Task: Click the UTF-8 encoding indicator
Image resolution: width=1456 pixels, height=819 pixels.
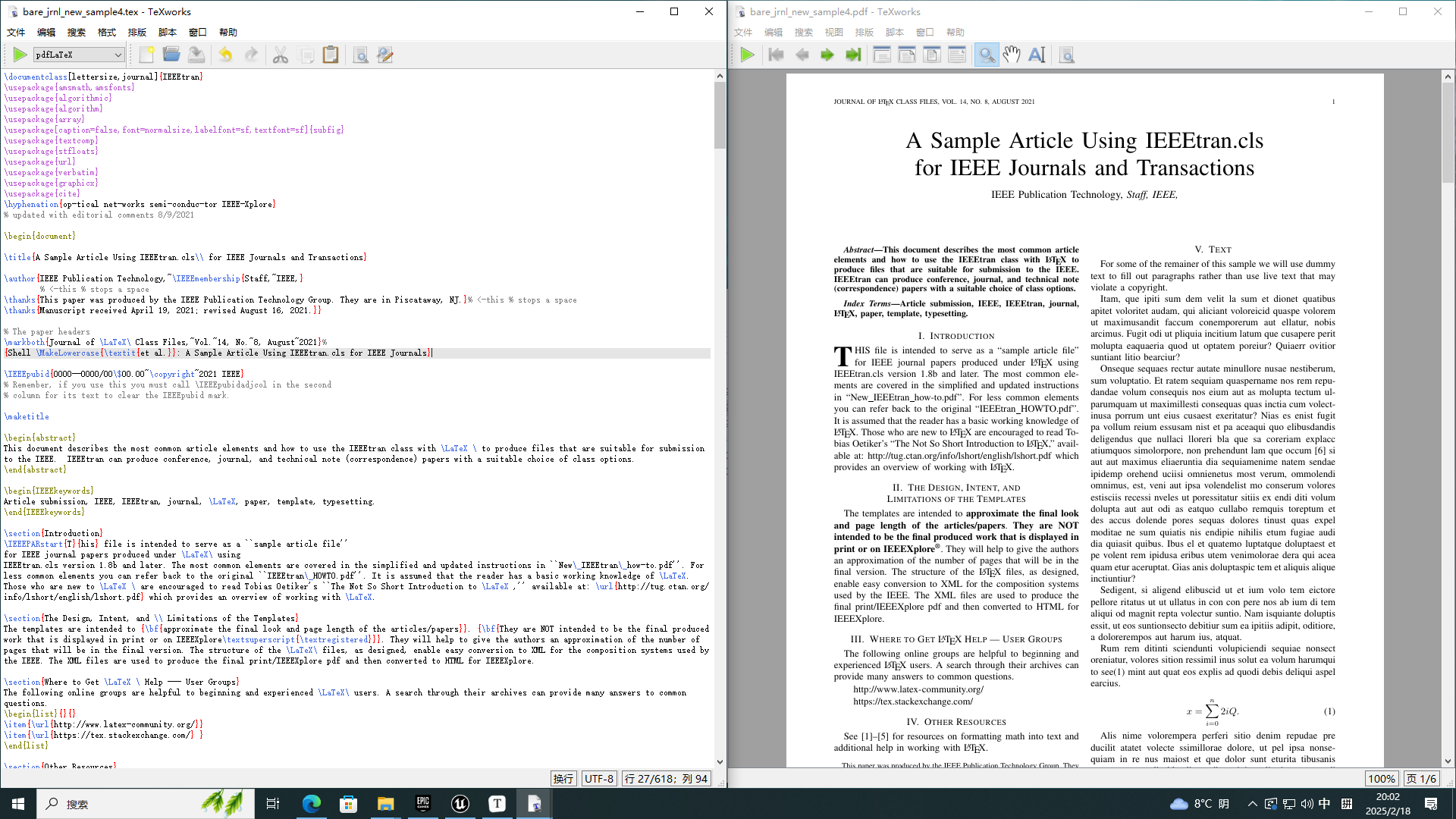Action: coord(599,779)
